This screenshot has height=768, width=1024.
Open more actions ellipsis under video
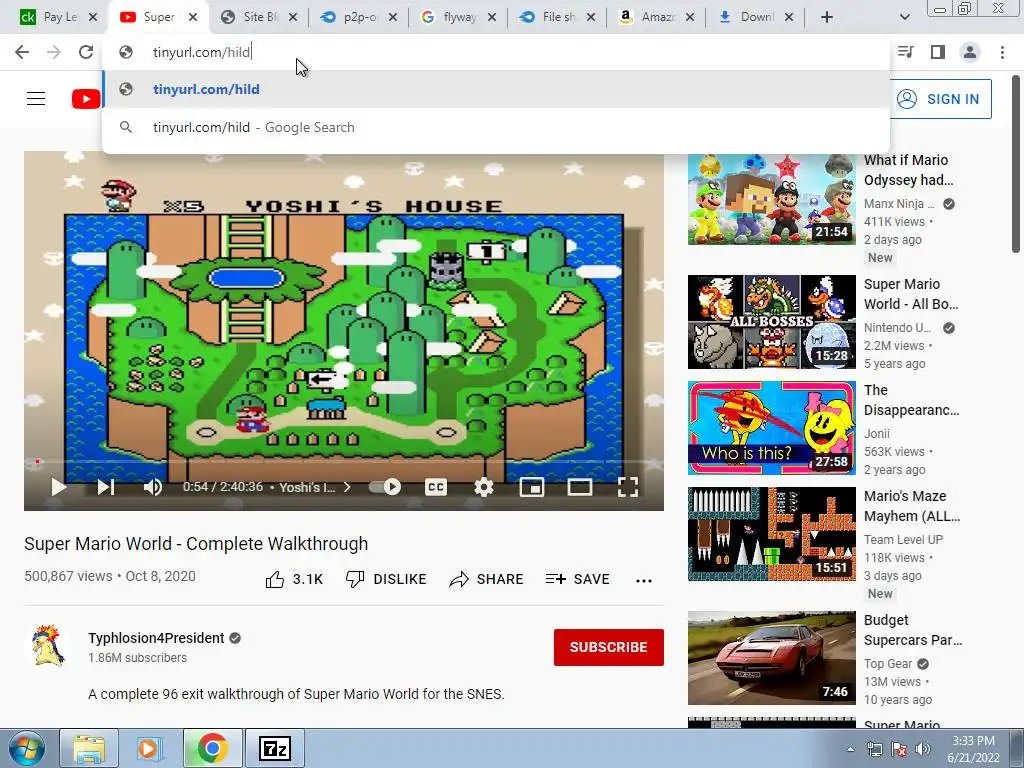tap(644, 581)
